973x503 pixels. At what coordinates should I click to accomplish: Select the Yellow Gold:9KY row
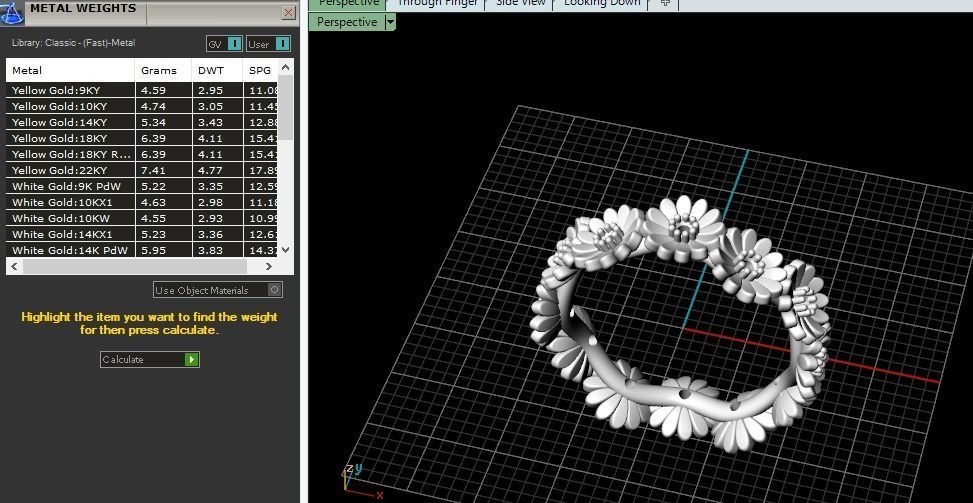[x=141, y=90]
